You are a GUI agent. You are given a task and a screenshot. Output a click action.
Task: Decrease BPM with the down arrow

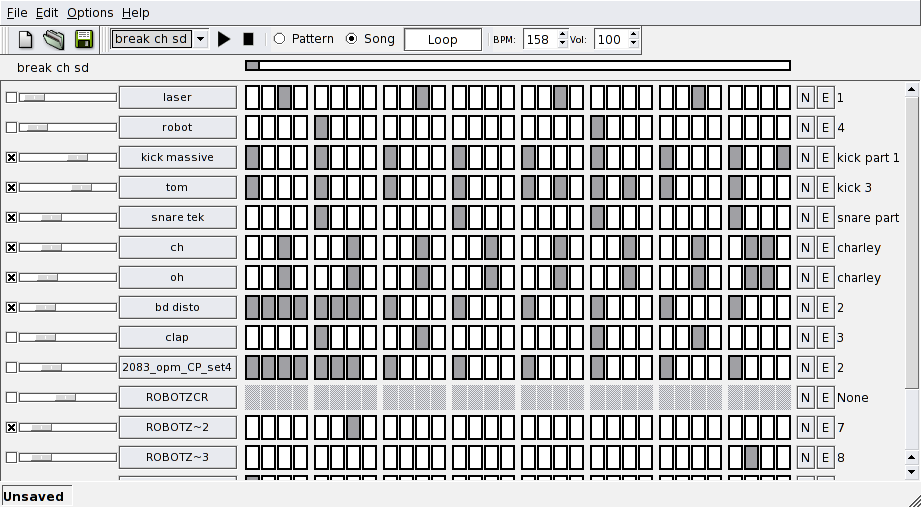coord(563,44)
